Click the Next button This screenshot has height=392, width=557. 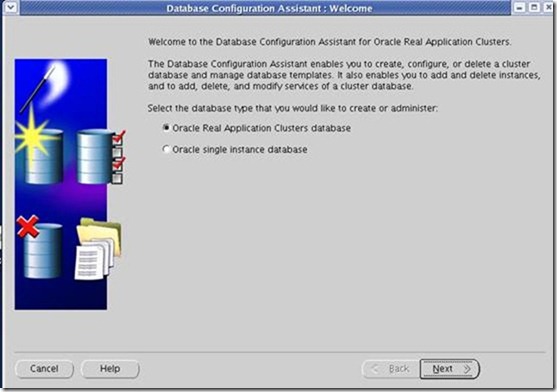coord(449,369)
